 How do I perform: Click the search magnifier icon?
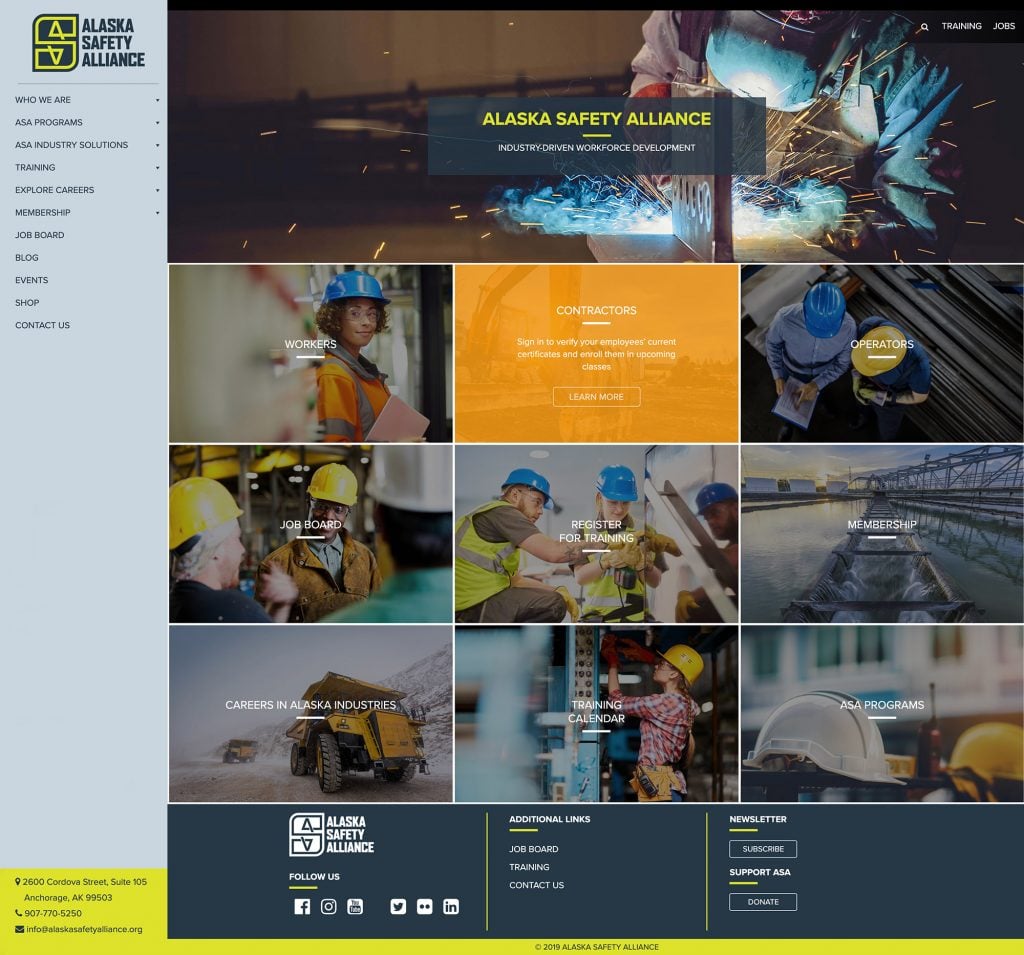coord(924,27)
